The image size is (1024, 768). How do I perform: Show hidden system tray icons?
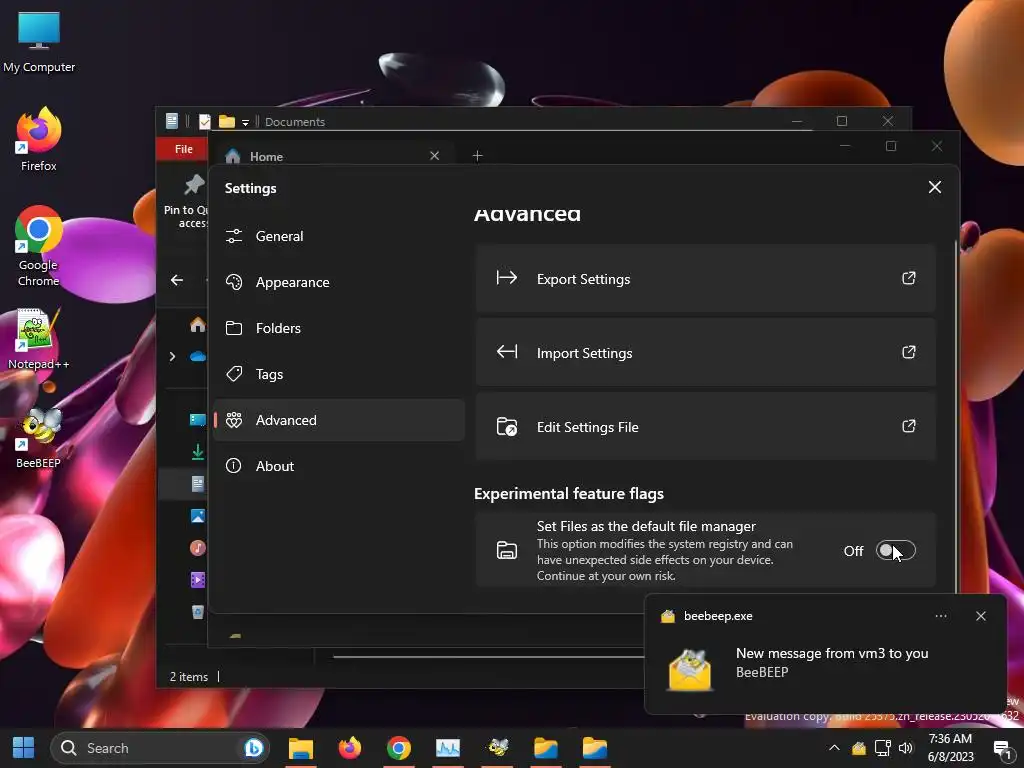[x=834, y=748]
